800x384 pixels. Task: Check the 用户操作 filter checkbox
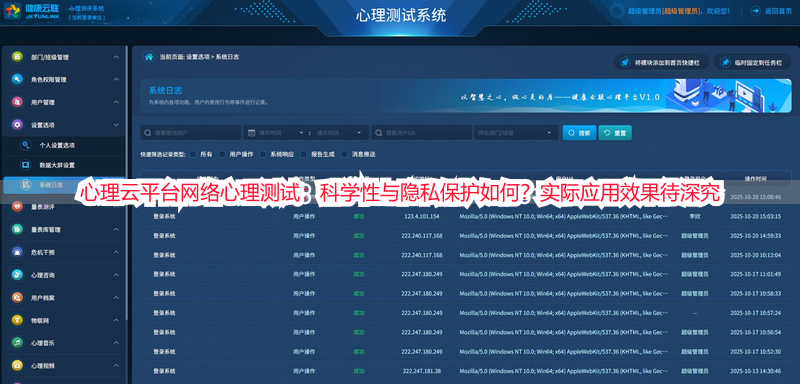click(222, 154)
